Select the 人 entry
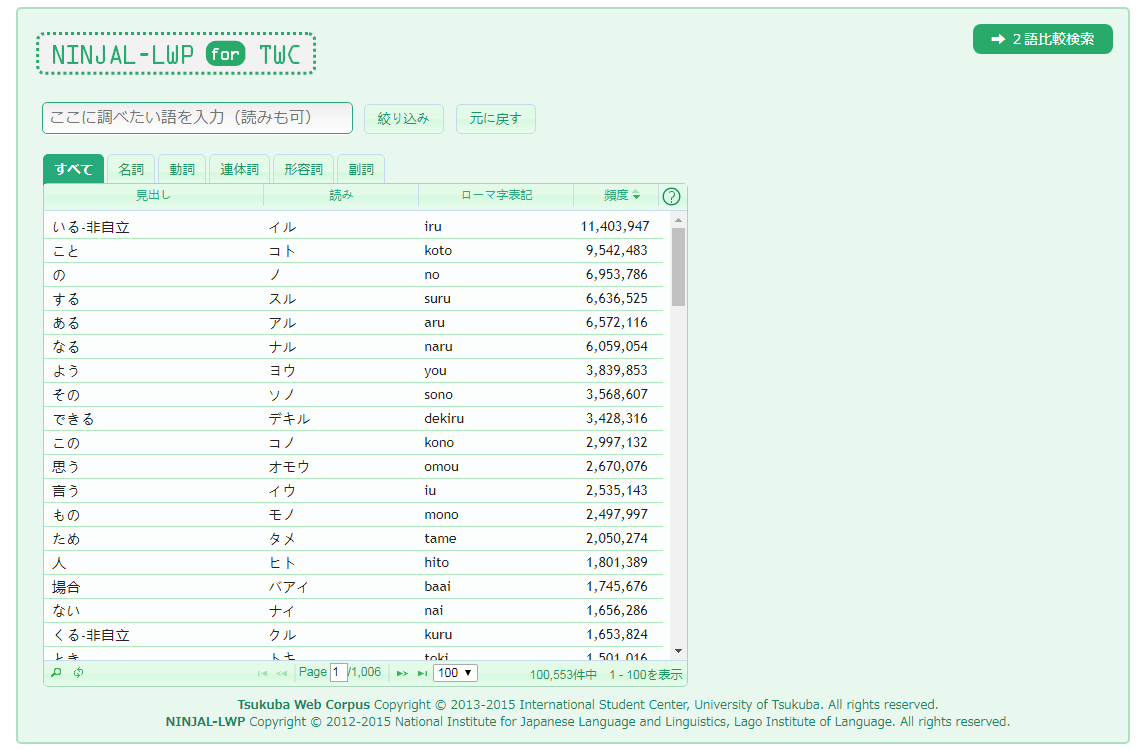1145x754 pixels. pyautogui.click(x=353, y=563)
